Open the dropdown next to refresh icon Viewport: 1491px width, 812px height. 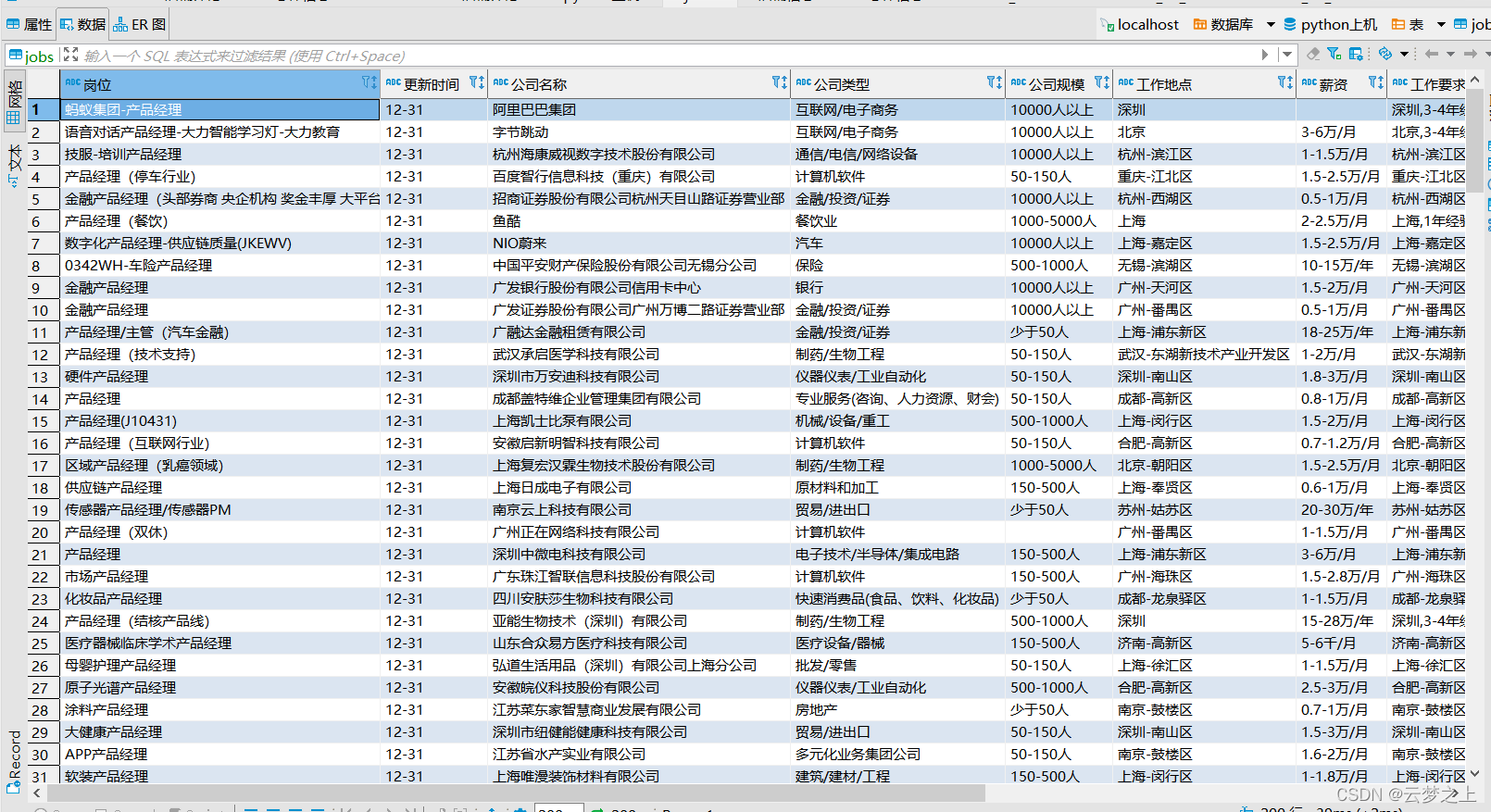[x=1404, y=55]
